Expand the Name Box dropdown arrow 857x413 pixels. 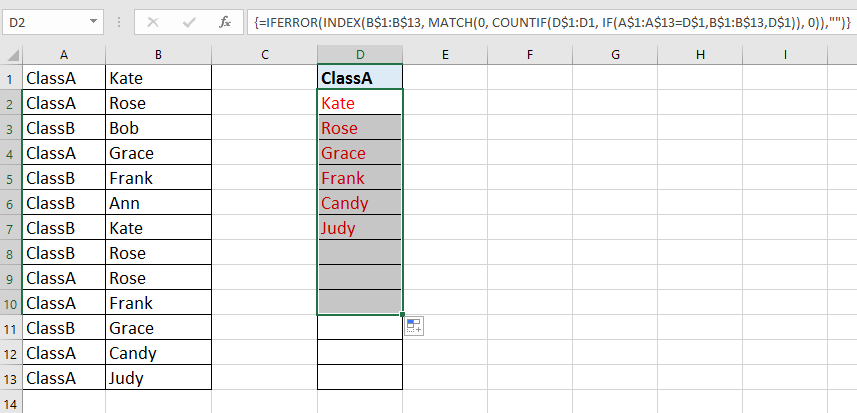tap(93, 20)
